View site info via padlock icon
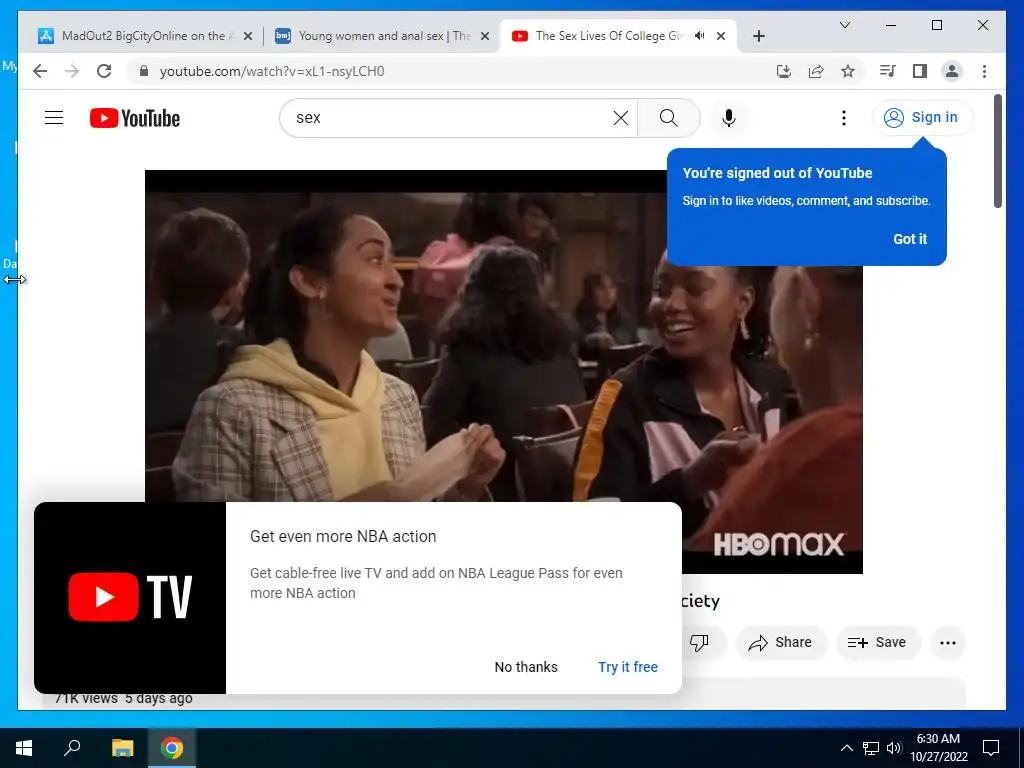This screenshot has width=1024, height=768. pyautogui.click(x=144, y=71)
